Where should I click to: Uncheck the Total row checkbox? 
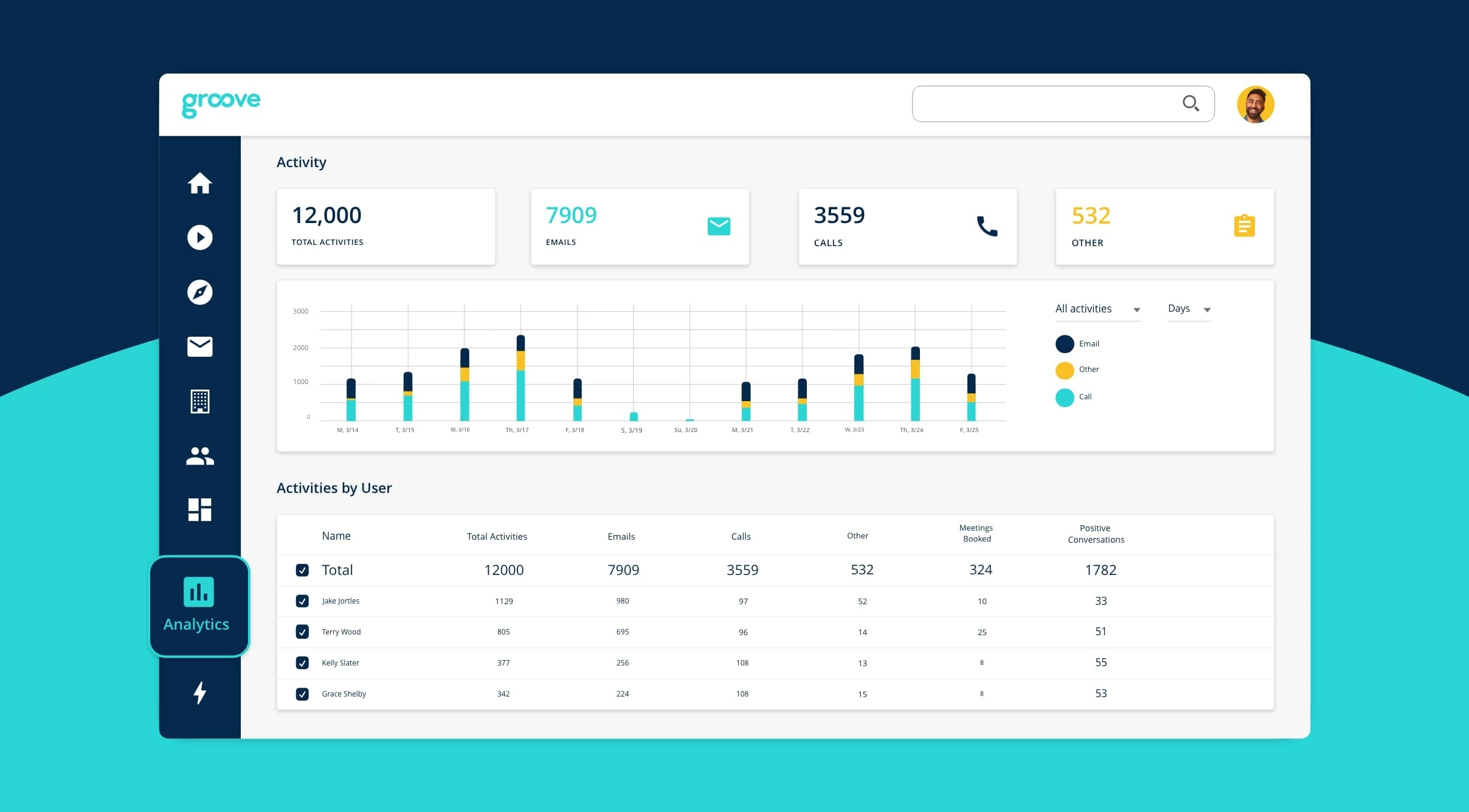click(x=302, y=570)
